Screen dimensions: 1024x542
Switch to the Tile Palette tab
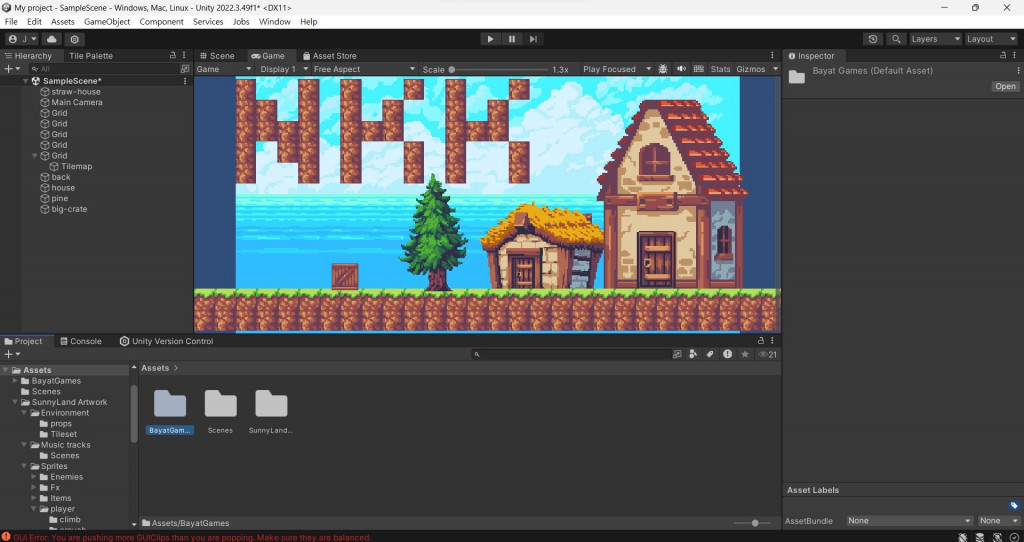click(91, 56)
